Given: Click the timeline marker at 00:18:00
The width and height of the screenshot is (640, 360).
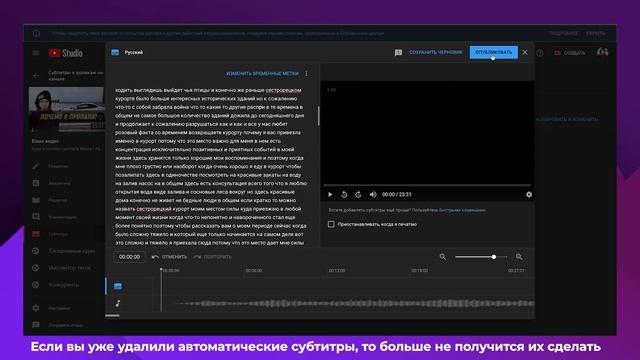Looking at the screenshot, I should tap(420, 270).
